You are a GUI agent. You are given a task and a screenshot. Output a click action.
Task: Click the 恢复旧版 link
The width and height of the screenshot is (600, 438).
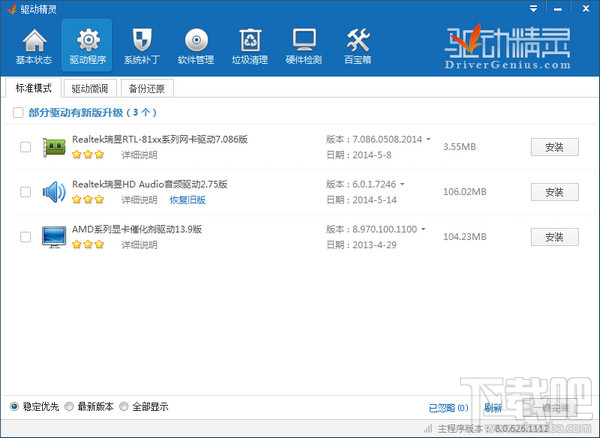[188, 200]
